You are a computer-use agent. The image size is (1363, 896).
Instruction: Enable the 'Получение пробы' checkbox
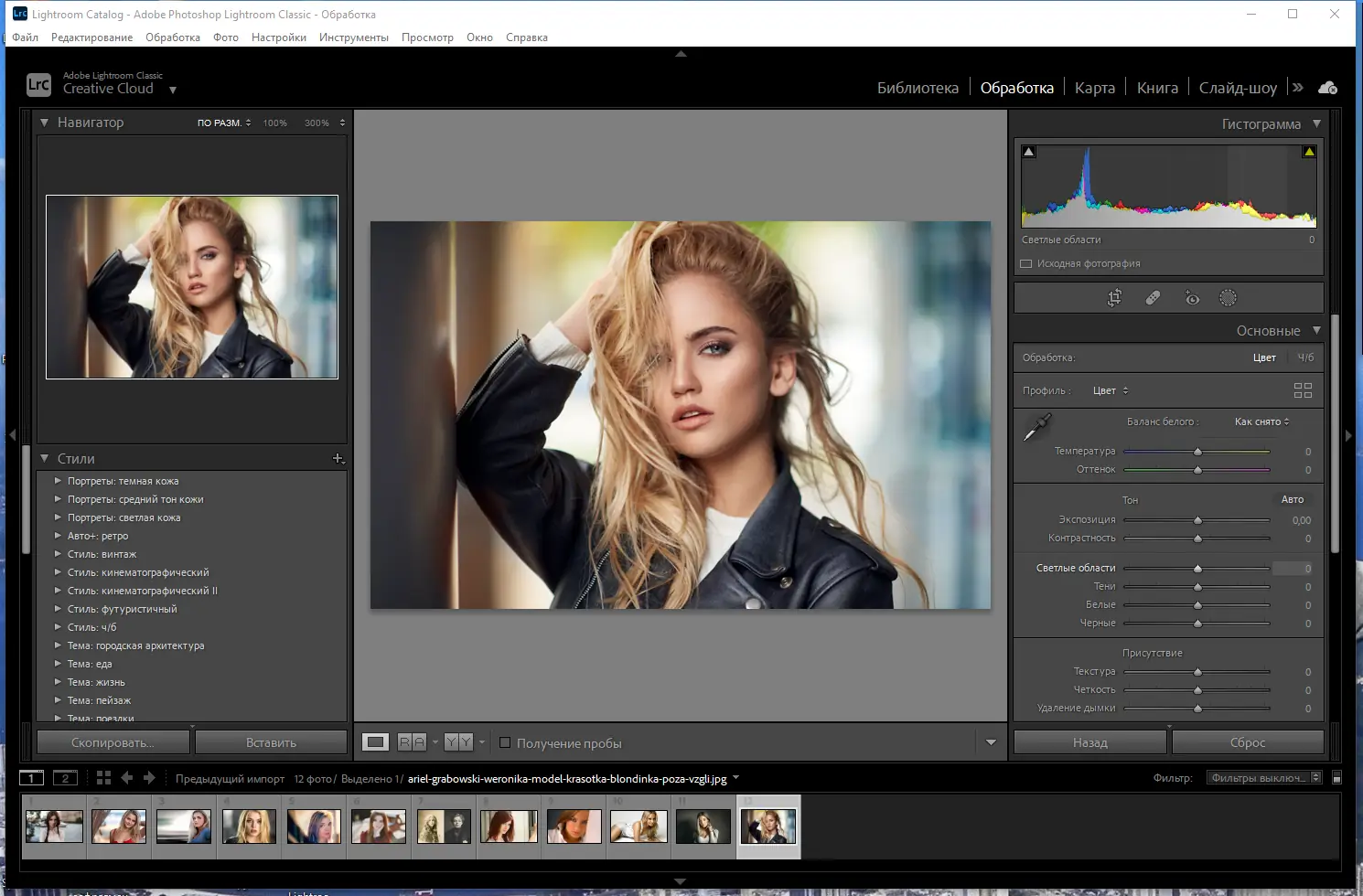pyautogui.click(x=505, y=743)
